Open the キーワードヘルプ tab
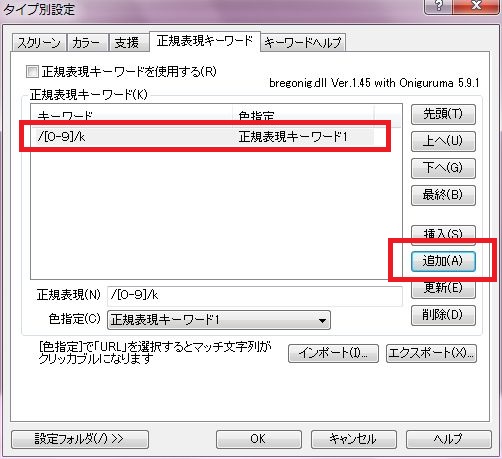The width and height of the screenshot is (502, 459). pyautogui.click(x=303, y=43)
